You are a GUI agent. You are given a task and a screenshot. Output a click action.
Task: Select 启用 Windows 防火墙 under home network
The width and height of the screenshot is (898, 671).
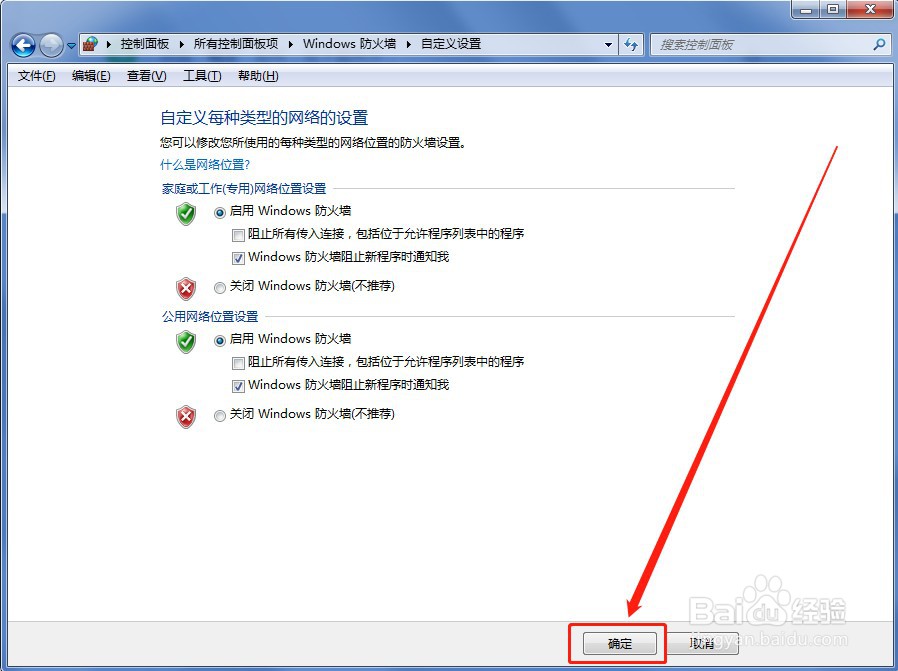pyautogui.click(x=220, y=213)
